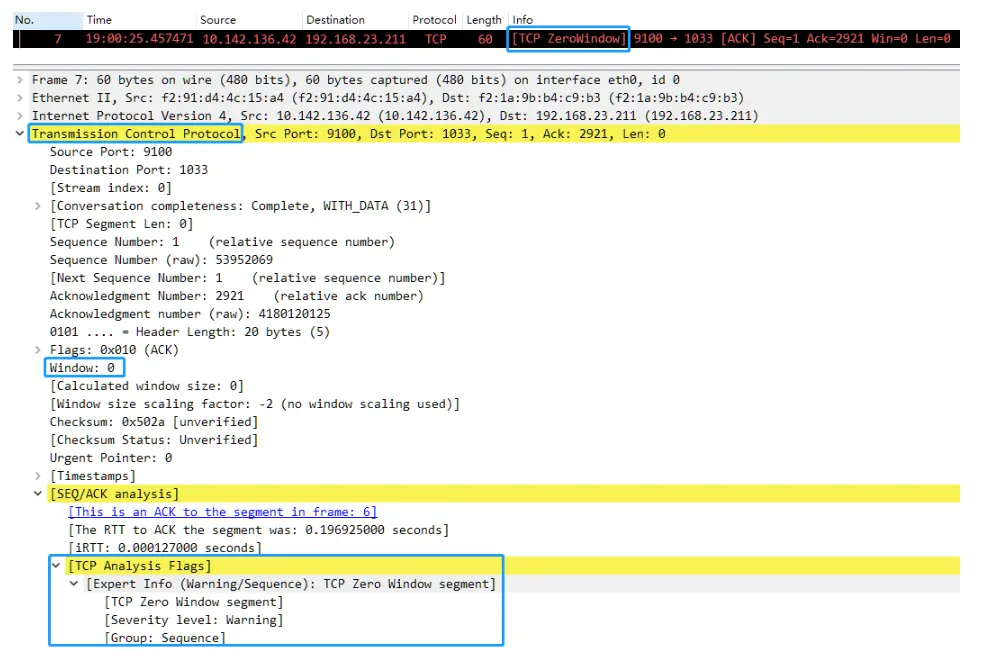Expand the Frame 7 tree row
The image size is (987, 671).
coord(20,80)
